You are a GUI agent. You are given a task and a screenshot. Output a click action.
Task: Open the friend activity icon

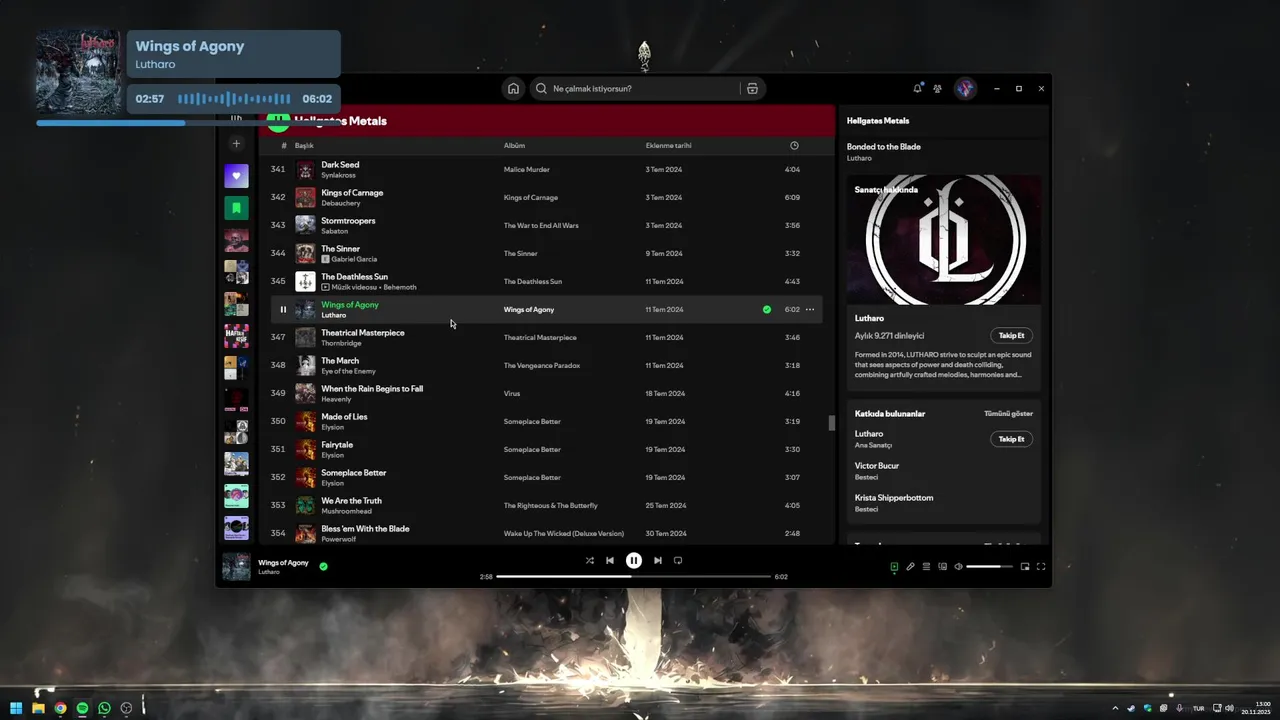(x=937, y=88)
